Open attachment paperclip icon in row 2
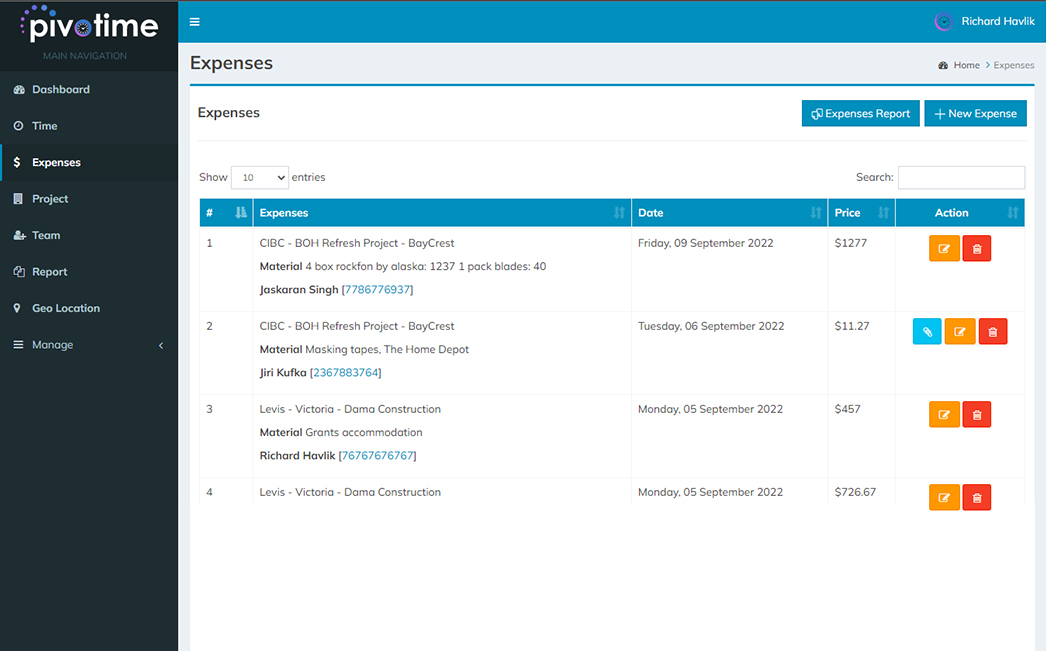 coord(927,332)
